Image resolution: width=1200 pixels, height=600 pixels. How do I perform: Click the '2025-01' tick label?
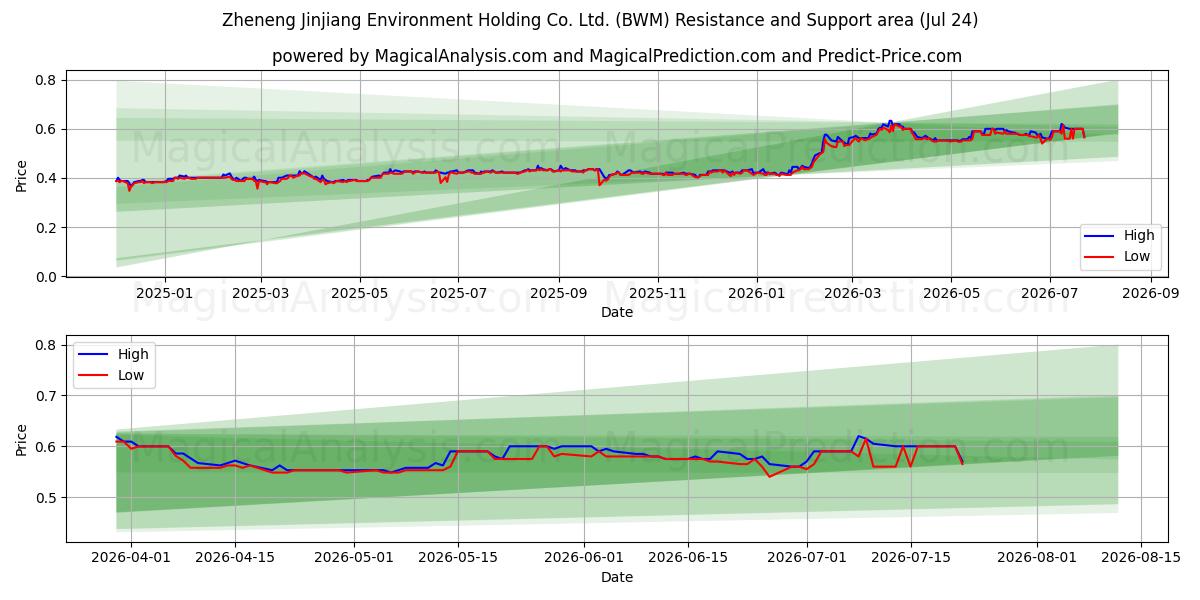pos(164,294)
